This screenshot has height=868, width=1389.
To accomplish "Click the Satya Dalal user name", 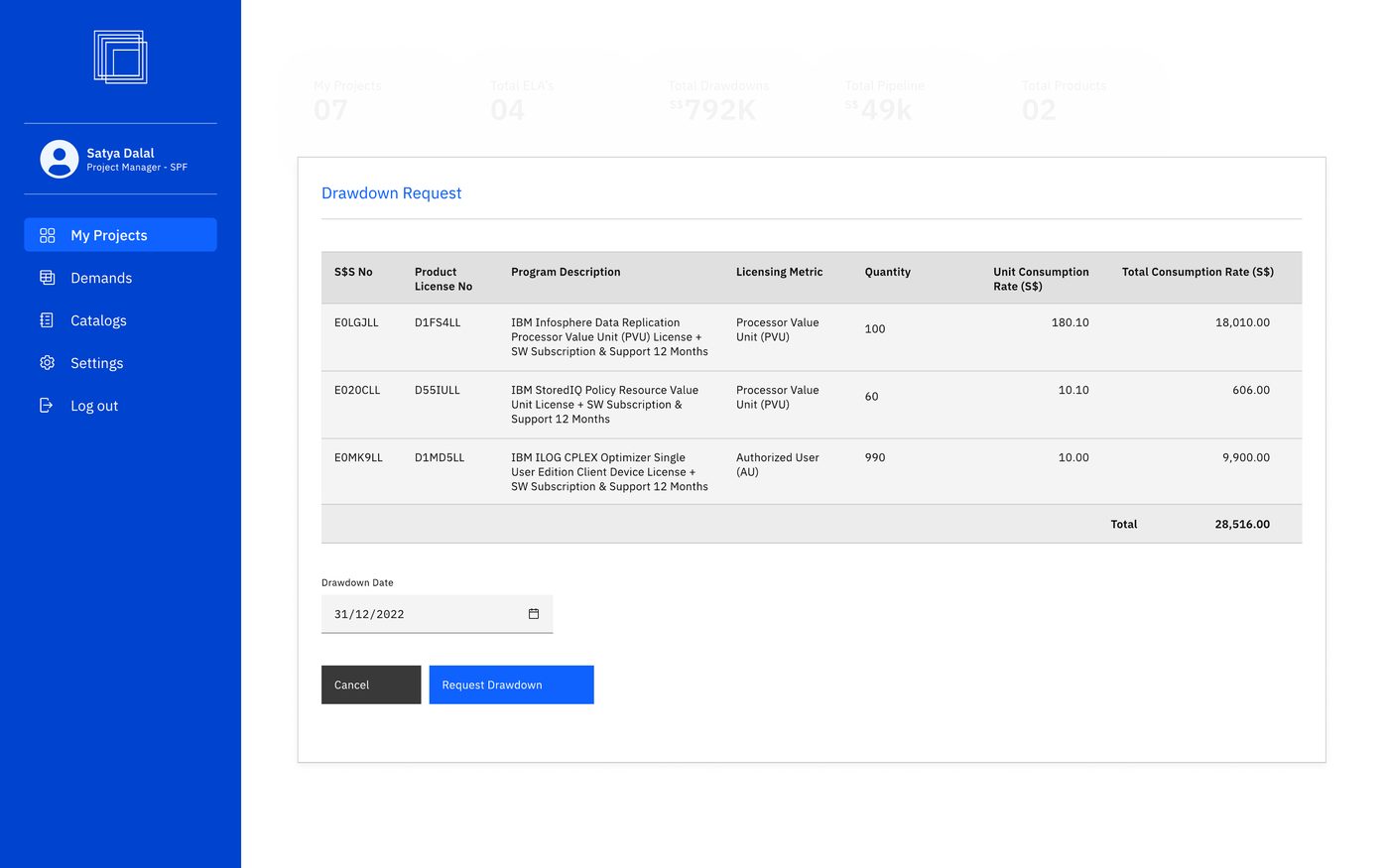I will click(120, 153).
